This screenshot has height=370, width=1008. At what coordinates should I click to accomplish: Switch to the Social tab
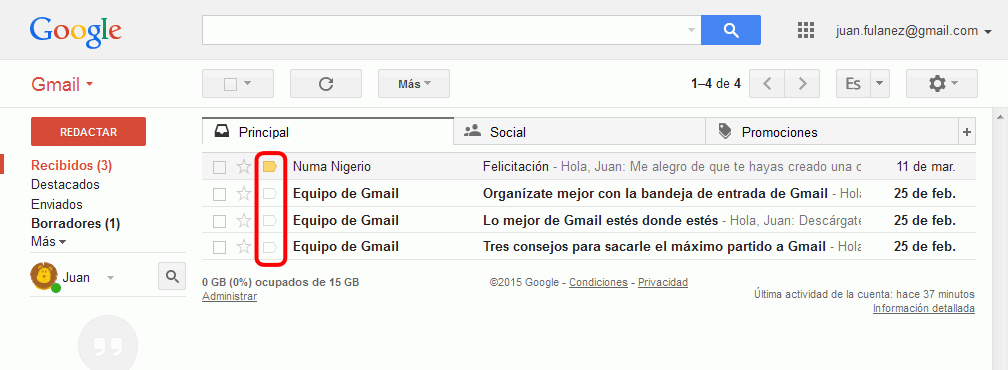[x=579, y=132]
